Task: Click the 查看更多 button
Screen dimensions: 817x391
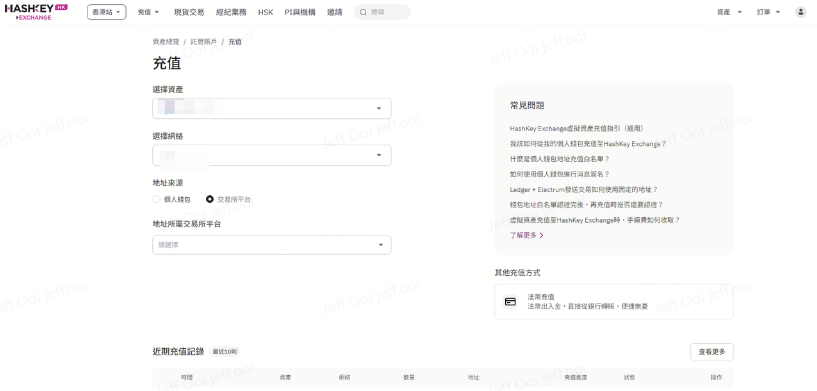Action: (x=712, y=352)
